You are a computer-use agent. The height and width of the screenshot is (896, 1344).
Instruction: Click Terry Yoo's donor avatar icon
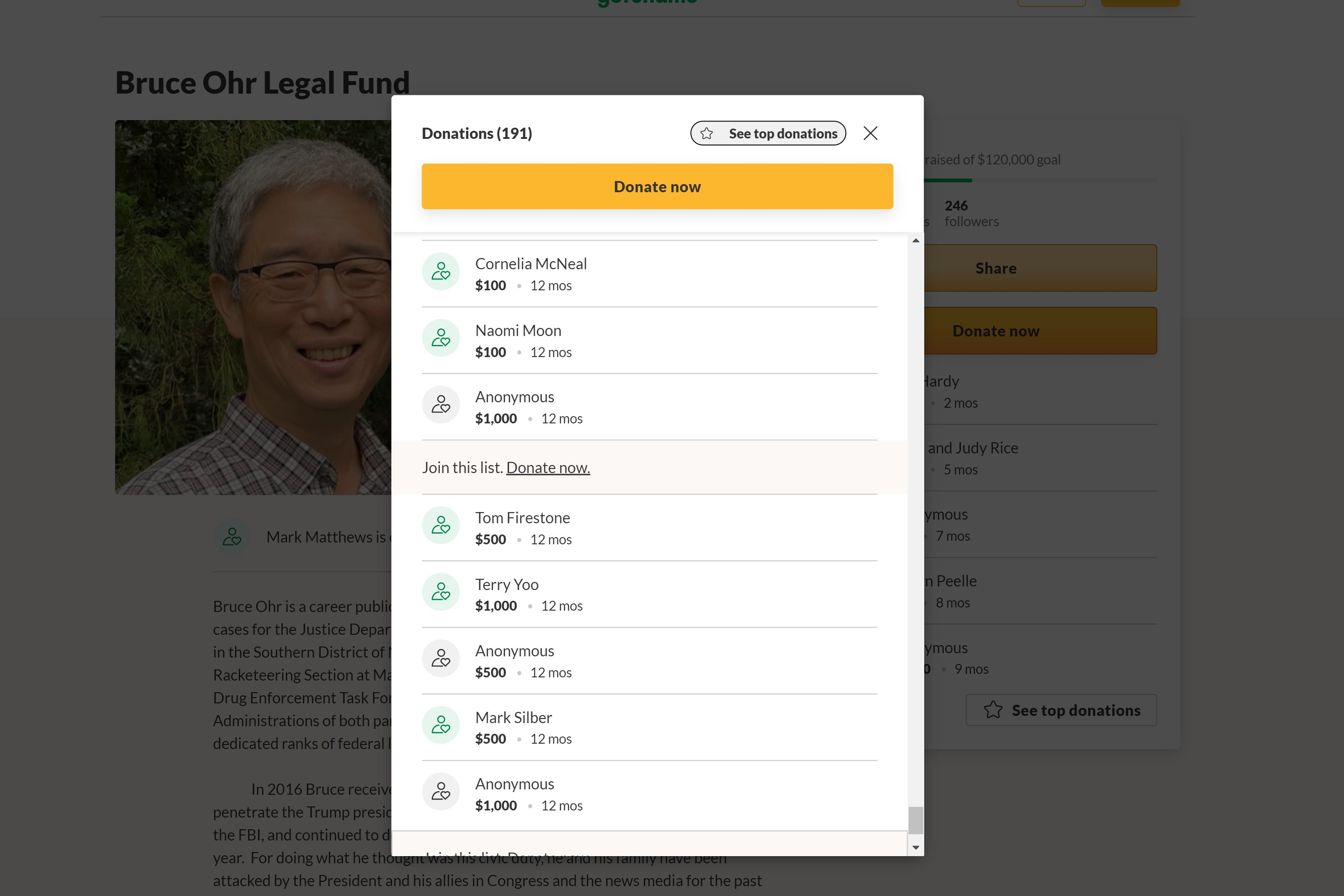[x=440, y=591]
